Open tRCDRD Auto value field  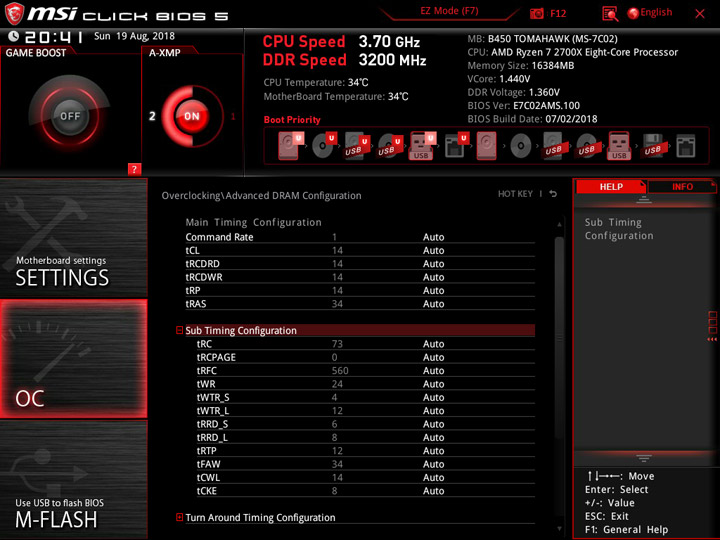(433, 264)
